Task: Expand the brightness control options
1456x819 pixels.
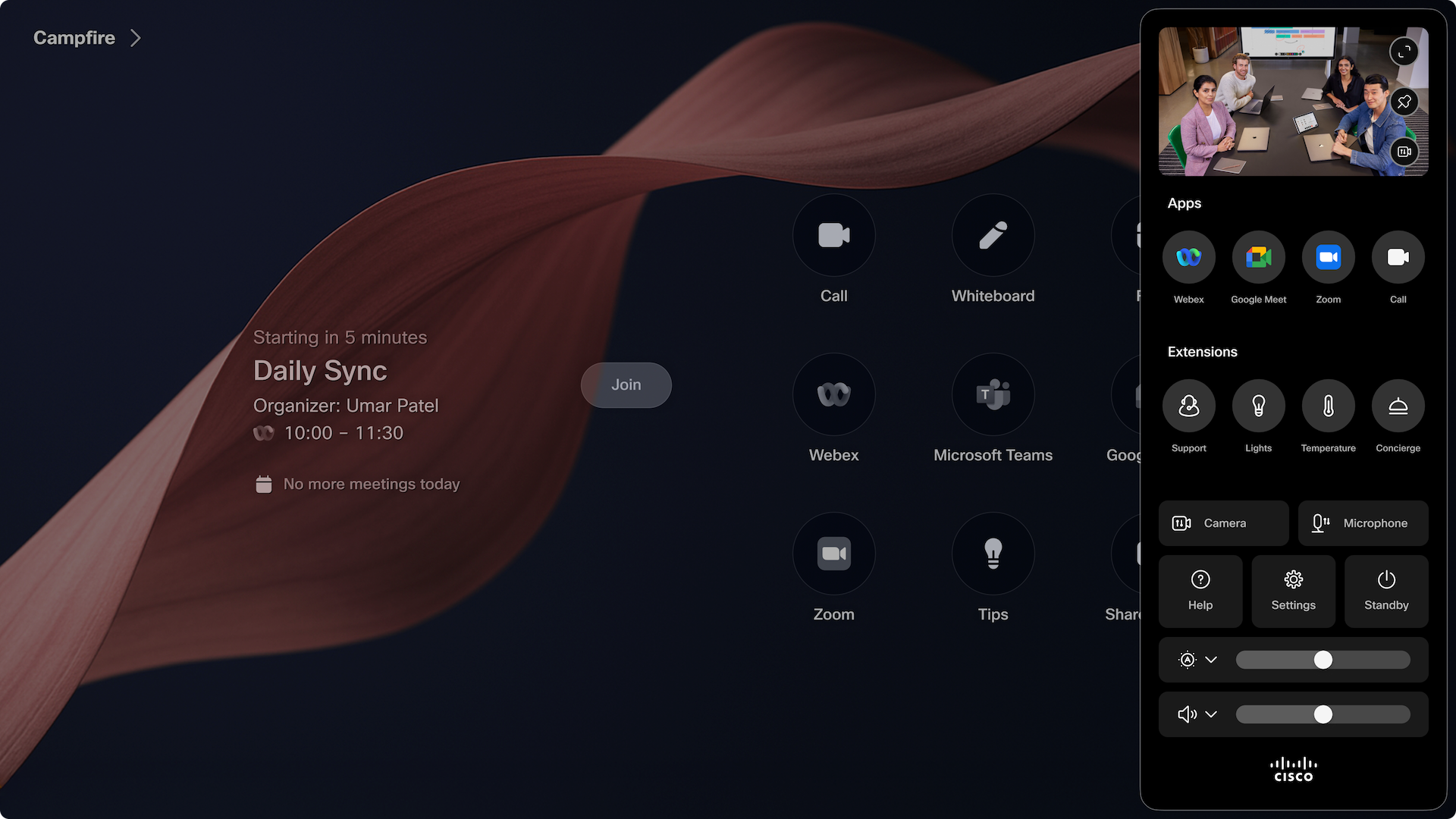Action: (1211, 659)
